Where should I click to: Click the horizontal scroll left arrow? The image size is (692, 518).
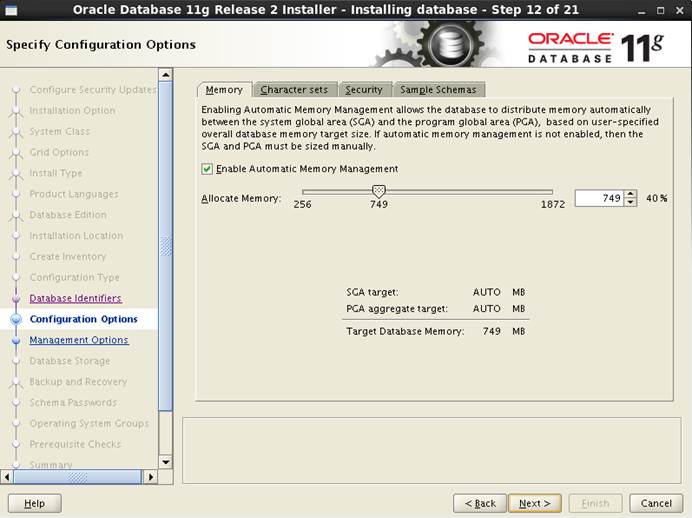click(x=7, y=477)
